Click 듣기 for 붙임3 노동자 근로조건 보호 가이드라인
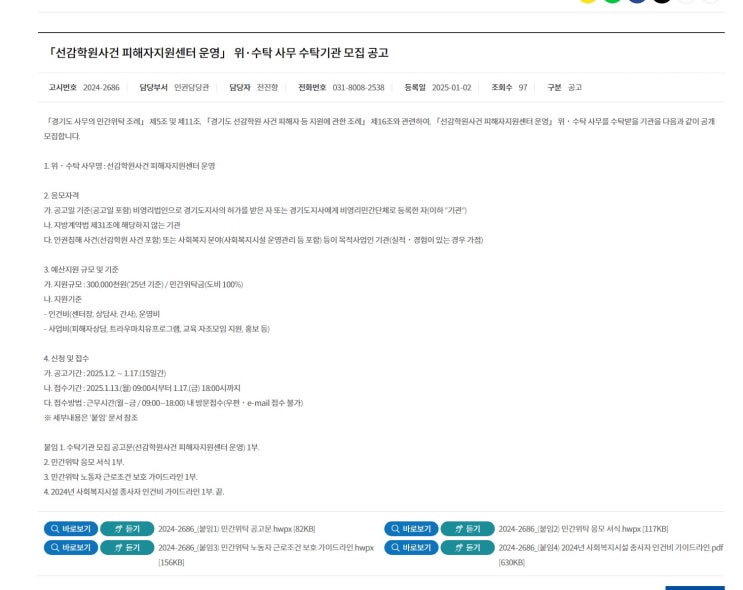Image resolution: width=743 pixels, height=590 pixels. pyautogui.click(x=127, y=547)
